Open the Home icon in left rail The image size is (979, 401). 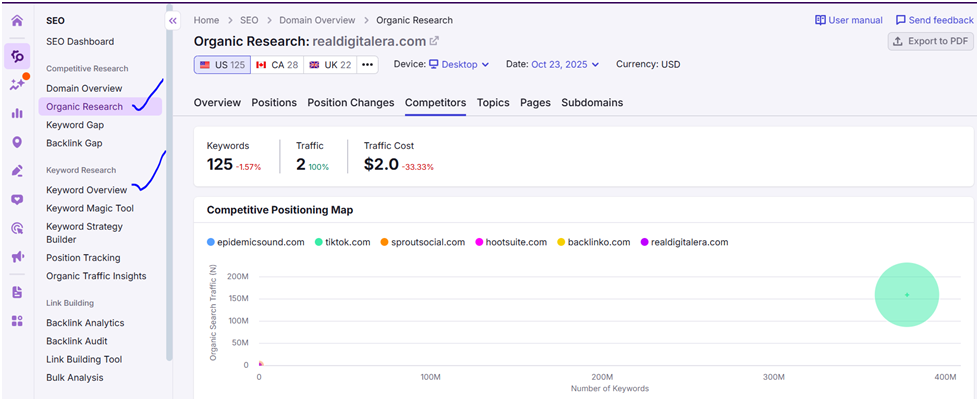pos(16,21)
